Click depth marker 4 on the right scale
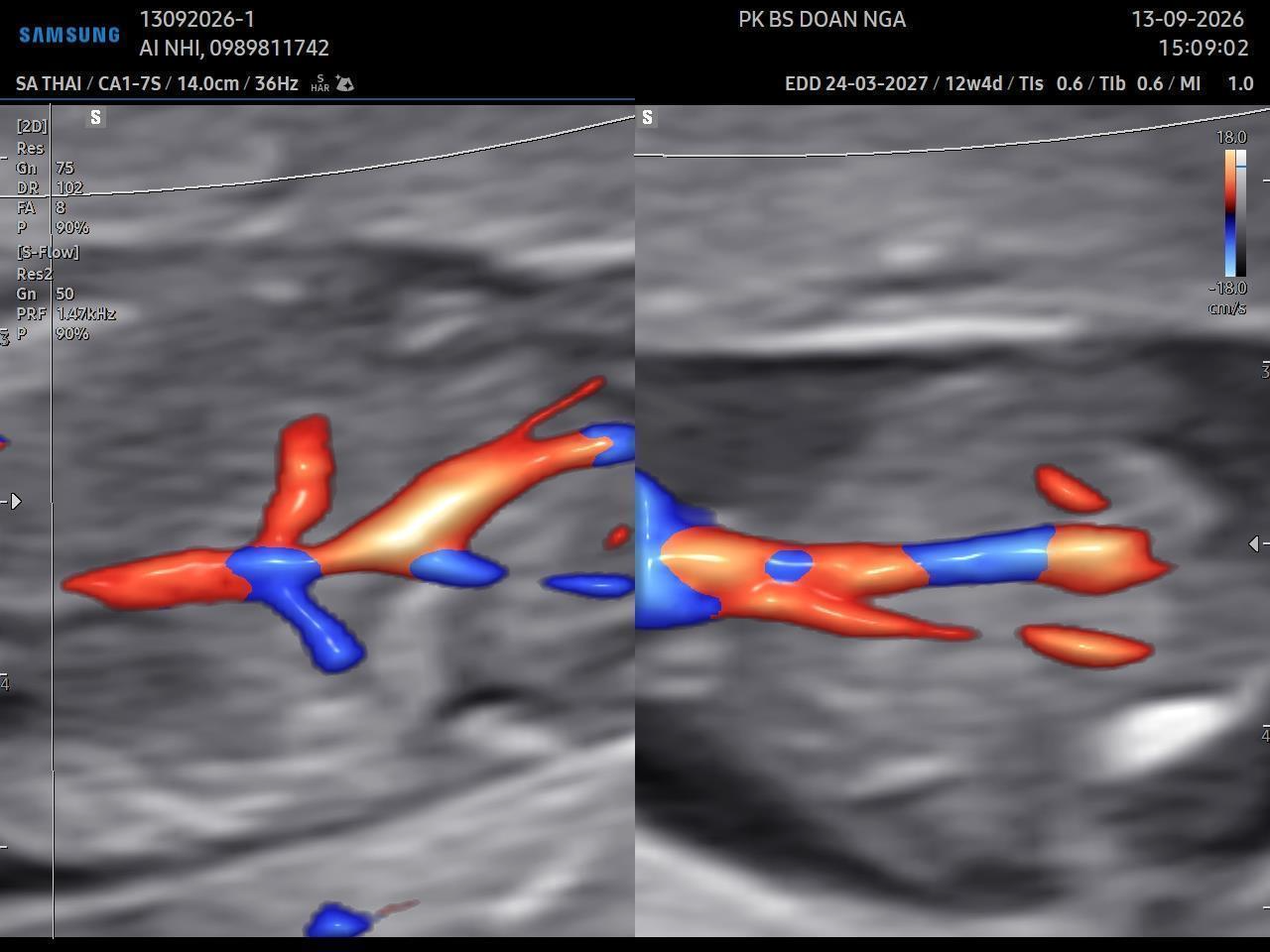The image size is (1270, 952). 1265,735
